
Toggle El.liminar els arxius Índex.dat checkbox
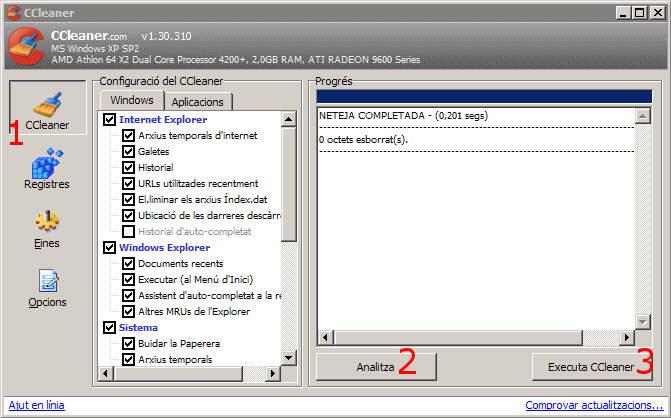(x=128, y=199)
